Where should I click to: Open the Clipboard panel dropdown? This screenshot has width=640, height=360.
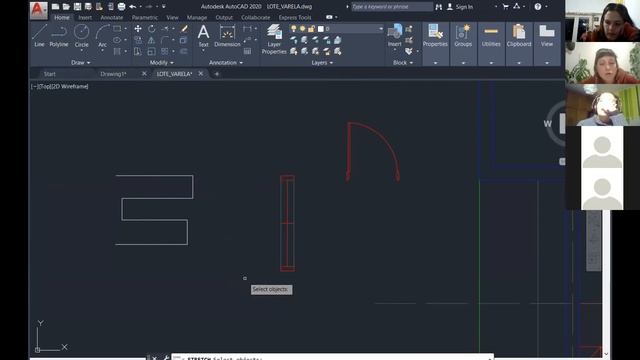click(x=519, y=63)
